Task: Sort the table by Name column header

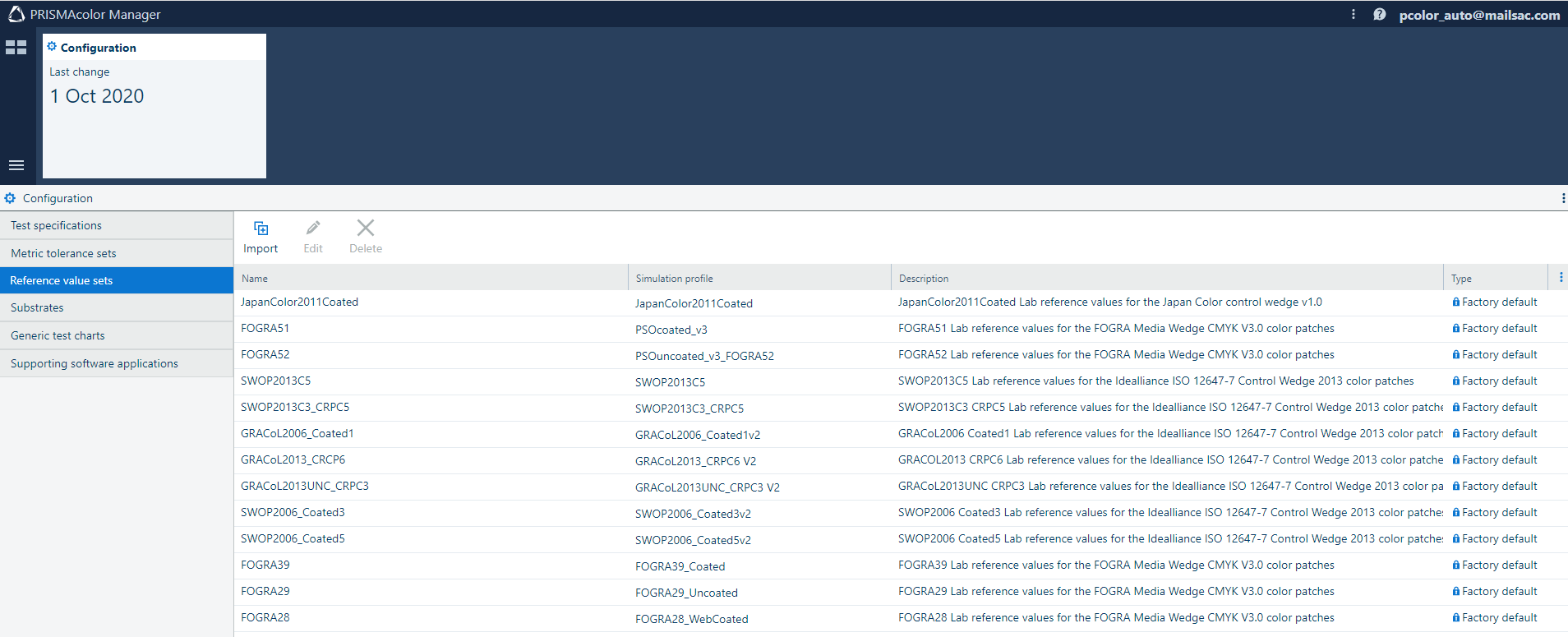Action: [x=255, y=279]
